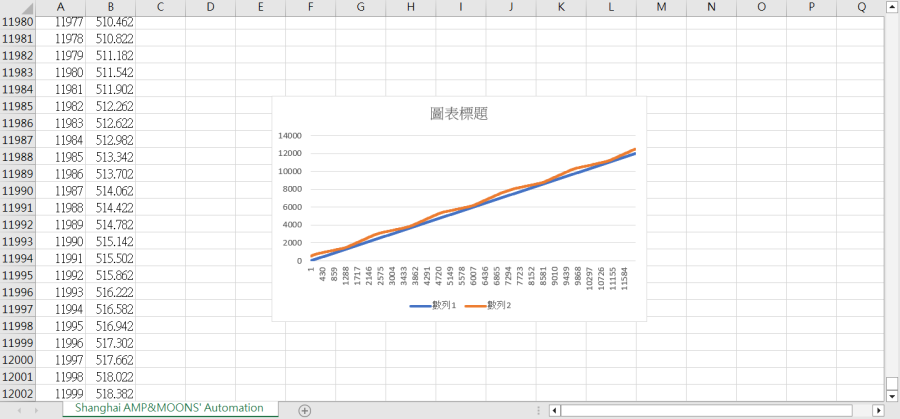
Task: Click the horizontal scrollbar left arrow
Action: pos(553,410)
